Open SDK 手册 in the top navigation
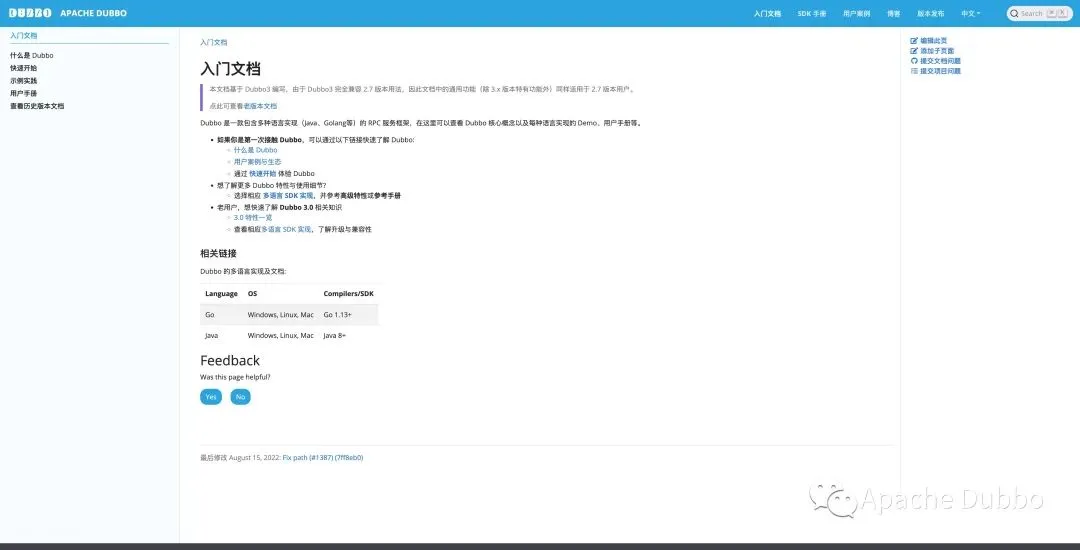1080x550 pixels. (x=812, y=14)
